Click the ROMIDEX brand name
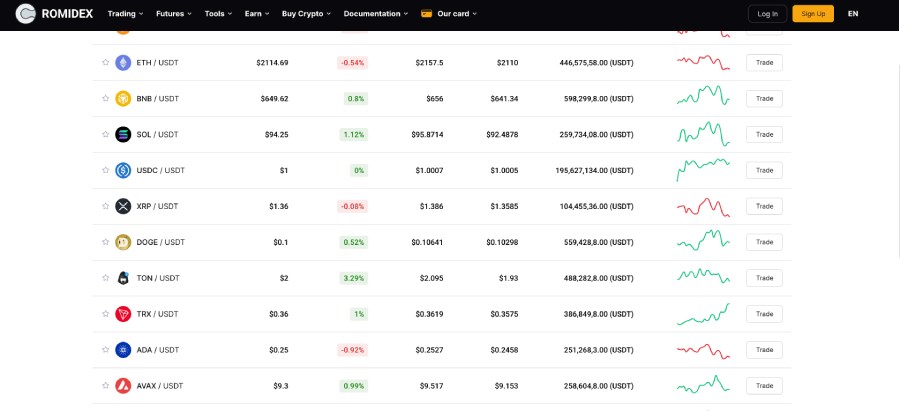The height and width of the screenshot is (411, 900). [67, 14]
